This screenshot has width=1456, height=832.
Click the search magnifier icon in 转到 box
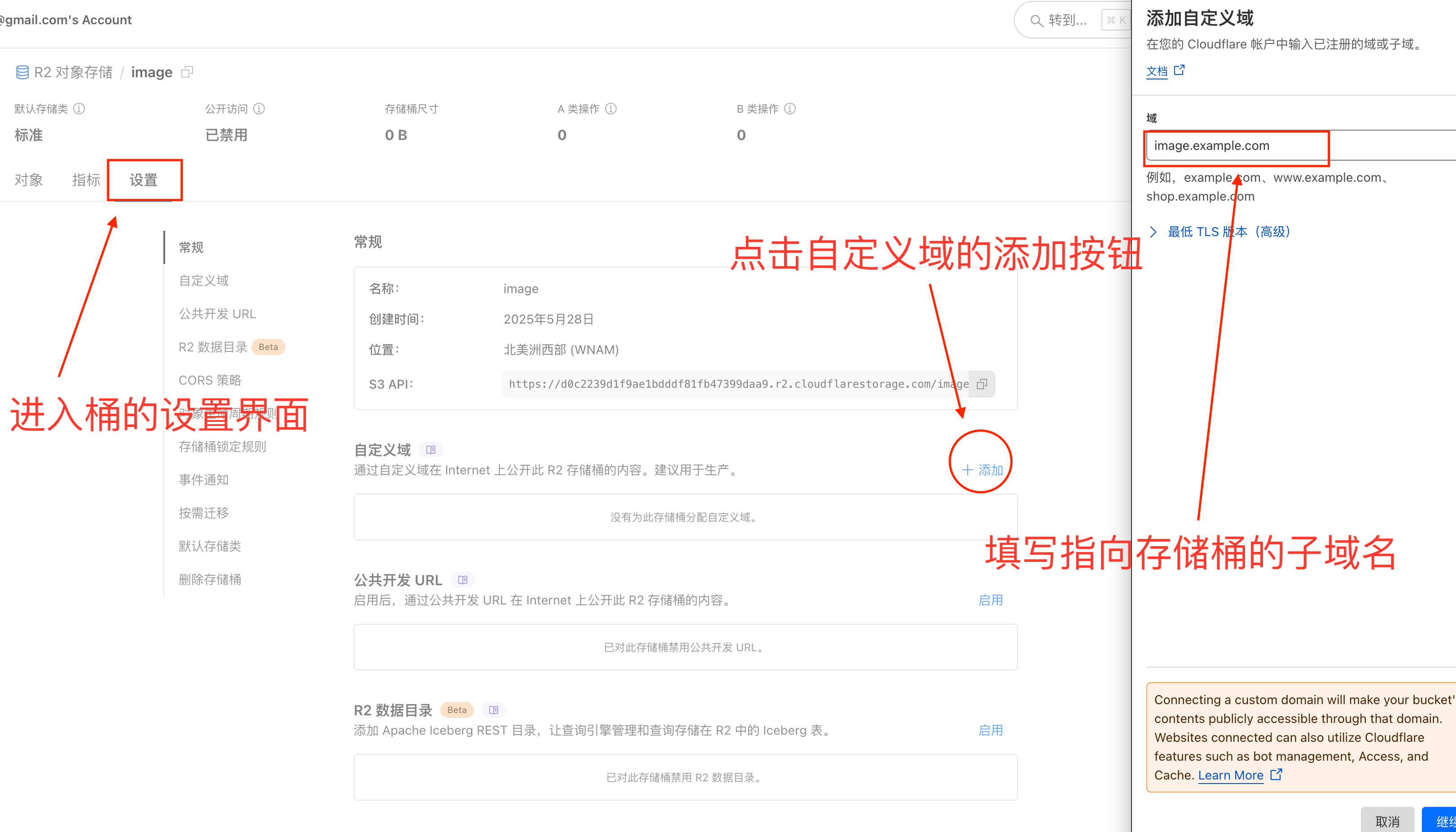(x=1036, y=21)
